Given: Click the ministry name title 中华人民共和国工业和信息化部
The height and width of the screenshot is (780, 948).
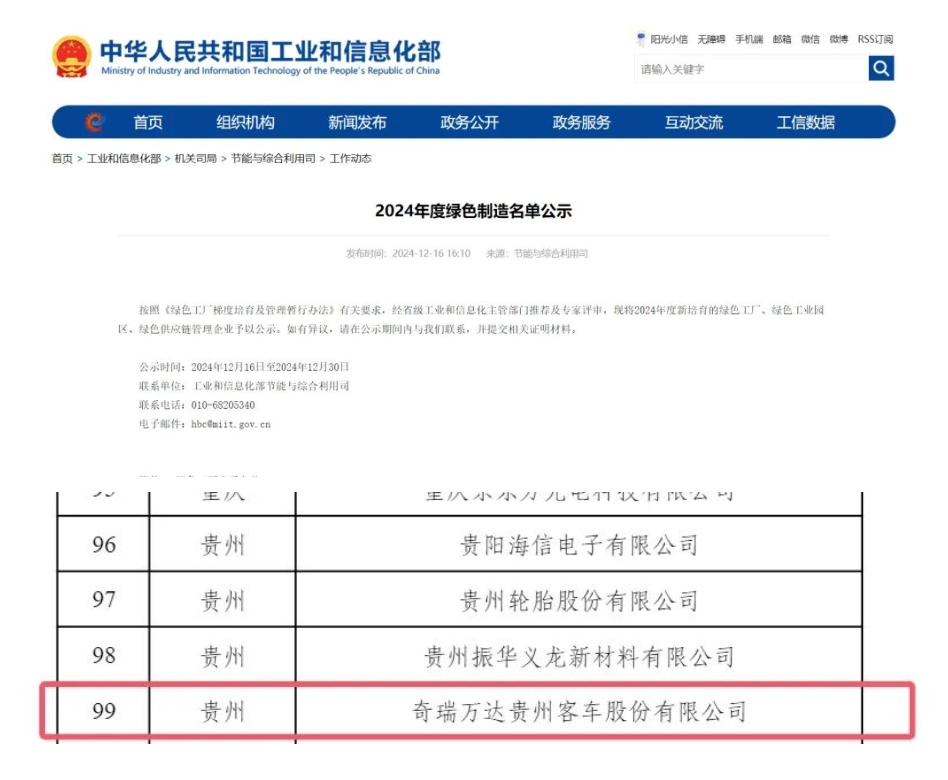Looking at the screenshot, I should (270, 51).
